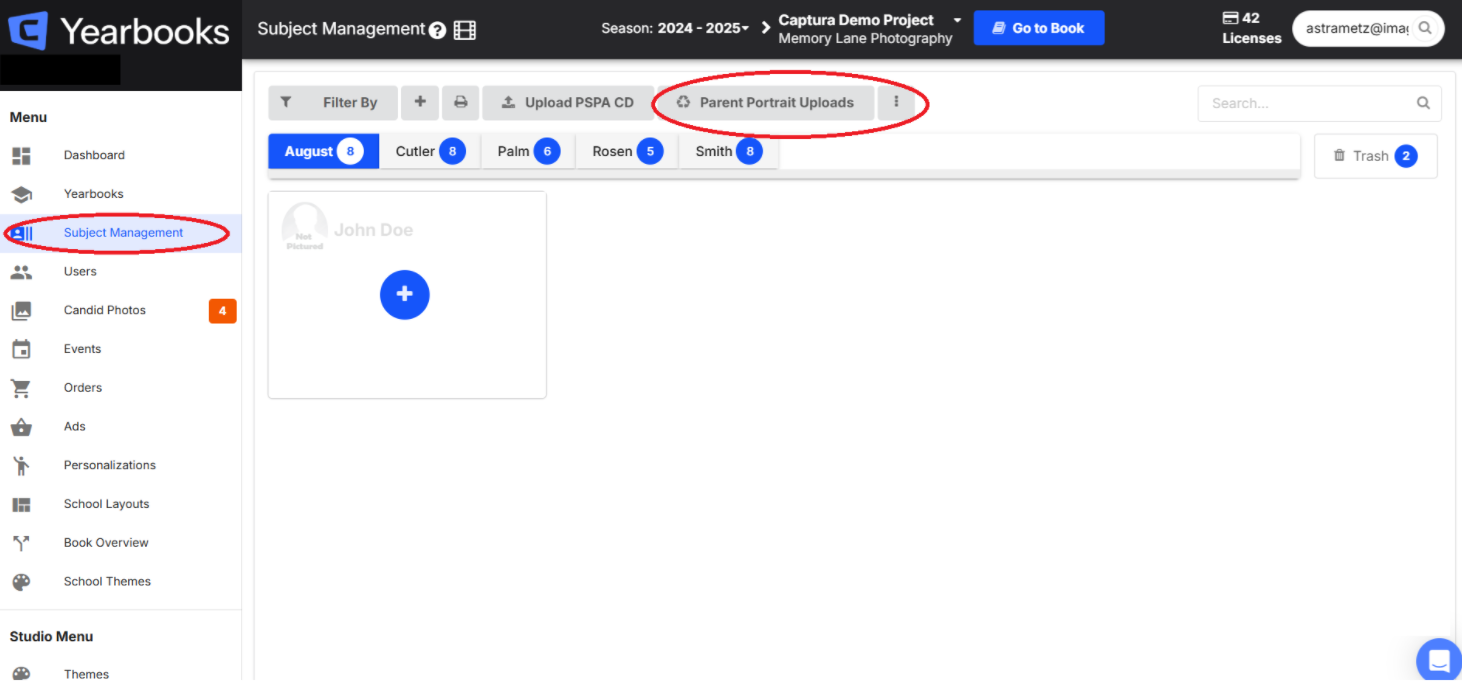Switch to the Cutler tab

pos(430,152)
